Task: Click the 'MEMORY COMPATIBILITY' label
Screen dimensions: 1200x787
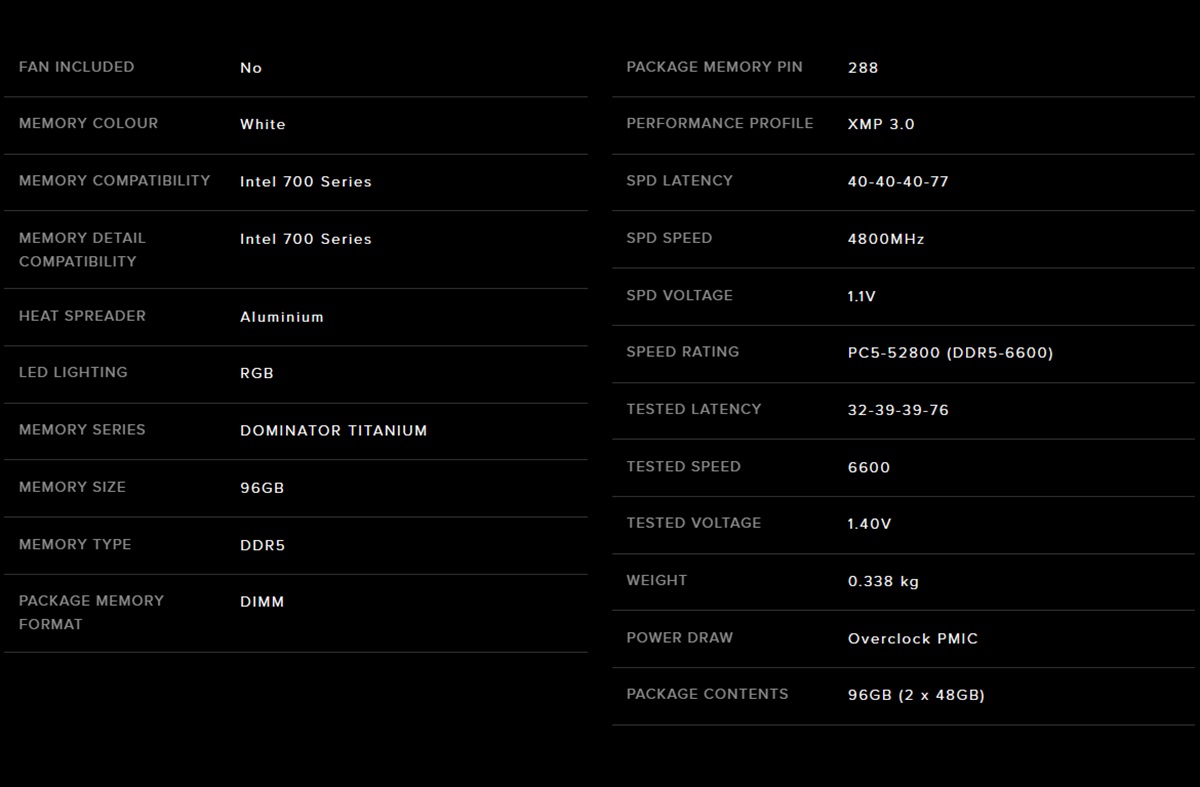Action: click(x=115, y=180)
